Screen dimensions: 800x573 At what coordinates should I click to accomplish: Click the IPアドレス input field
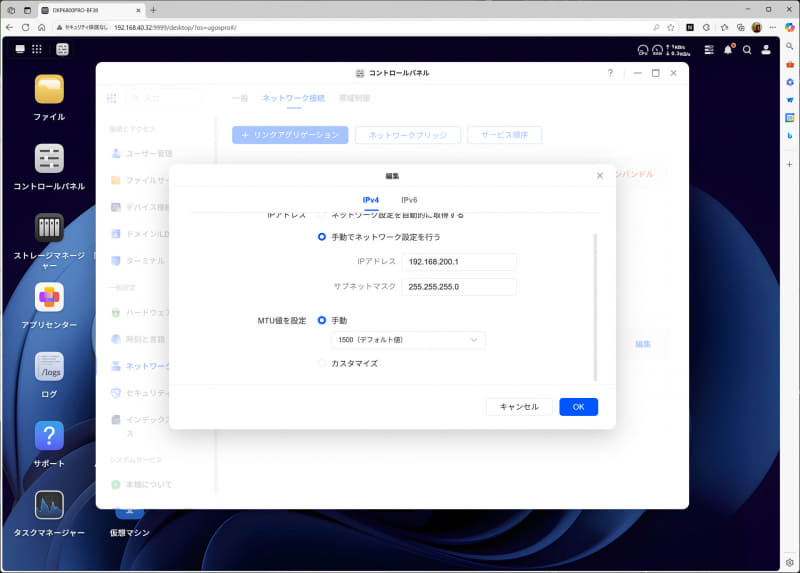(x=459, y=262)
